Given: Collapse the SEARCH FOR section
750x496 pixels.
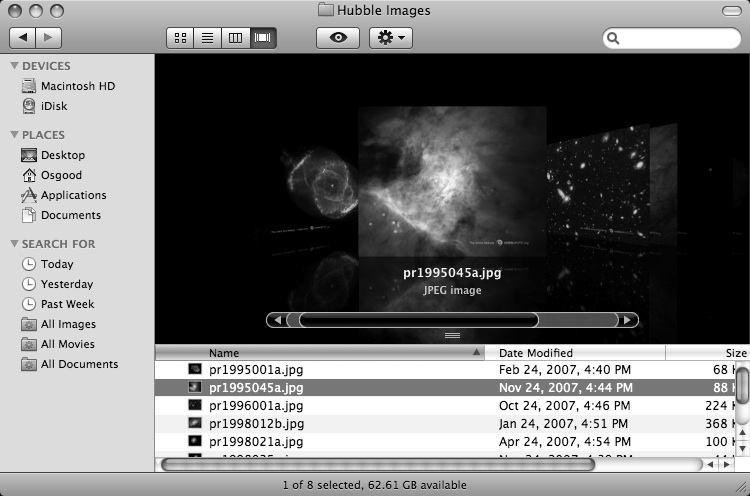Looking at the screenshot, I should pos(14,244).
